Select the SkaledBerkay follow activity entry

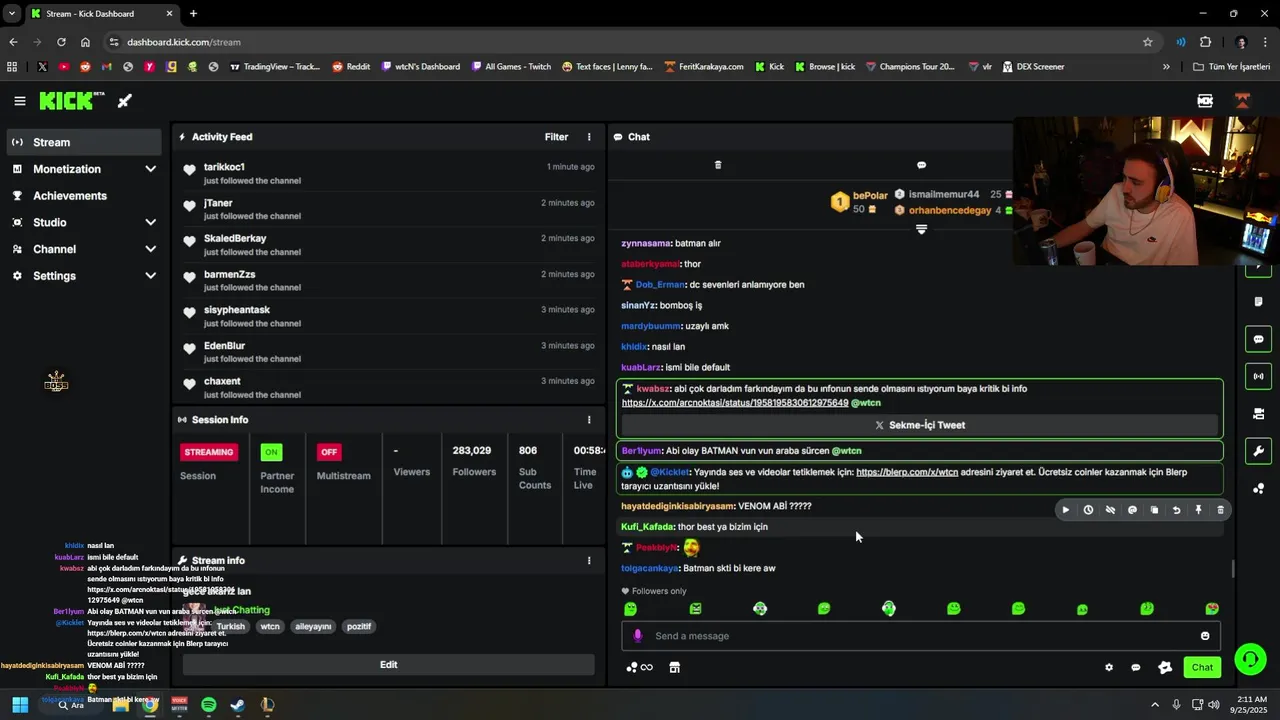tap(388, 245)
